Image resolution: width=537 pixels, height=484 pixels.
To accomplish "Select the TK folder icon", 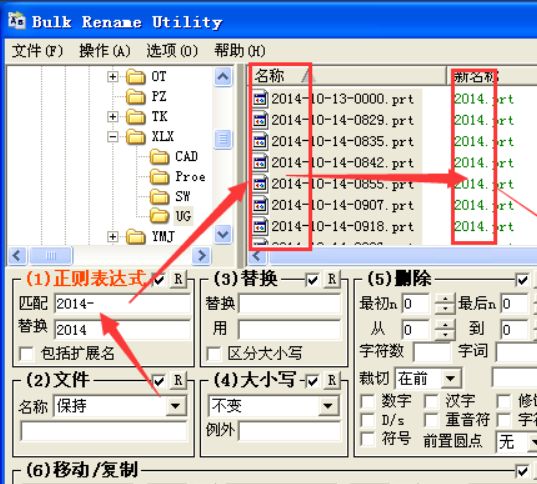I will point(136,117).
